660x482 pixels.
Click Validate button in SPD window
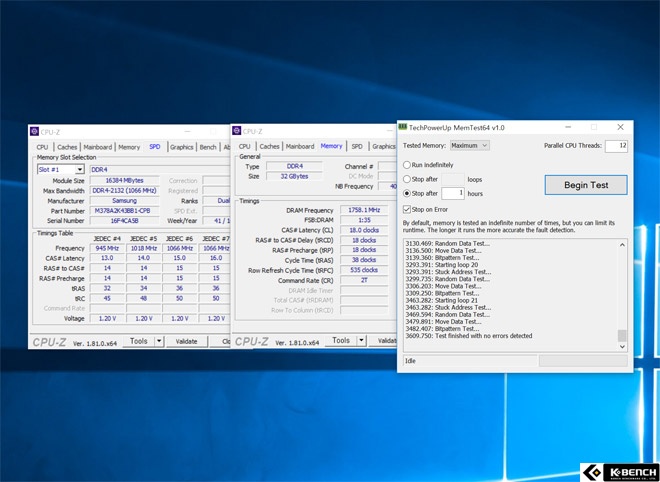pos(186,341)
